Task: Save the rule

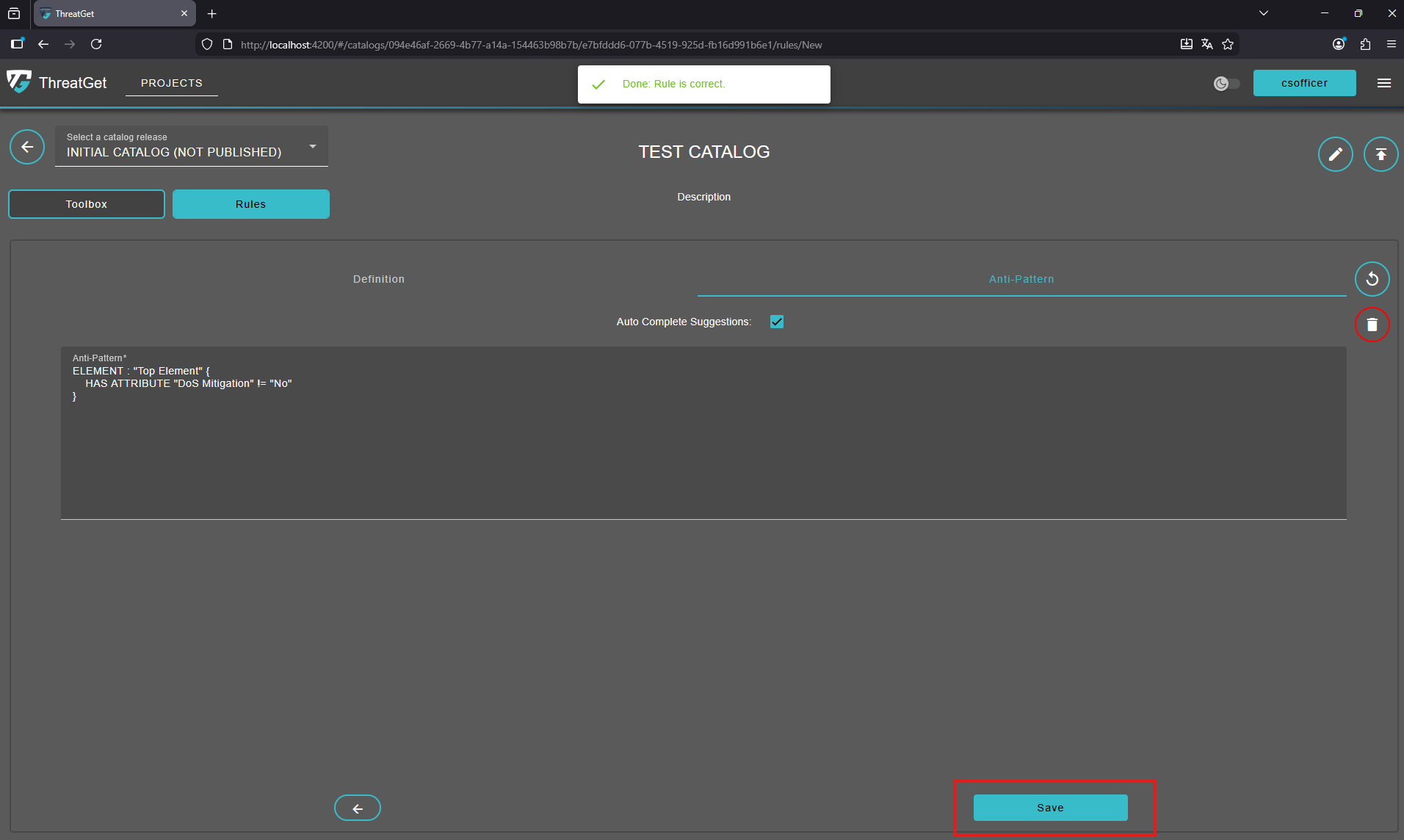Action: pyautogui.click(x=1050, y=808)
